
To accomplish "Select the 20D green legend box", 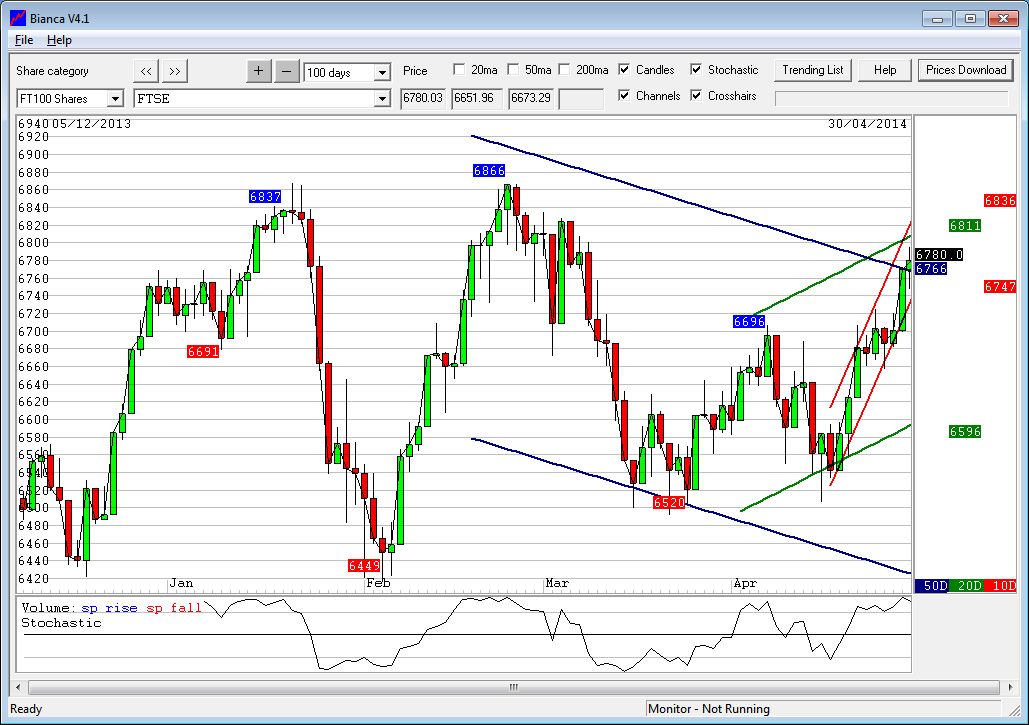I will point(967,586).
